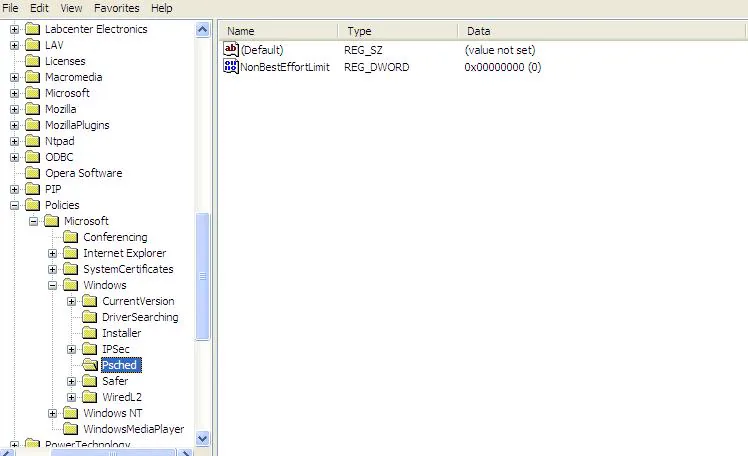Image resolution: width=748 pixels, height=456 pixels.
Task: Click the DriverSearching folder icon
Action: point(90,317)
